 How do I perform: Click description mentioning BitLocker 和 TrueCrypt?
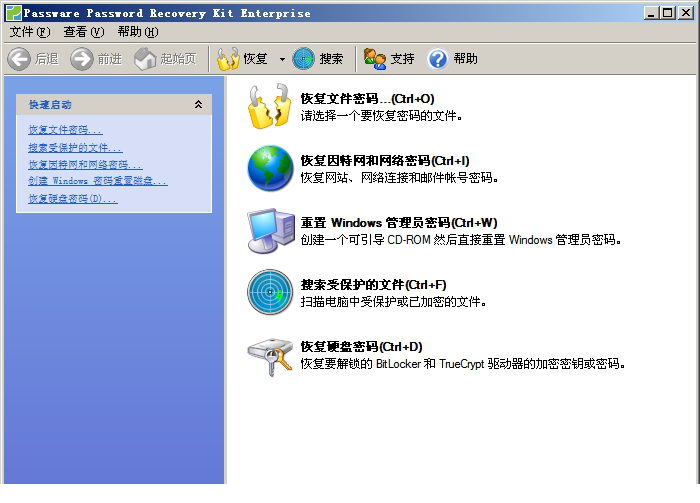tap(462, 364)
